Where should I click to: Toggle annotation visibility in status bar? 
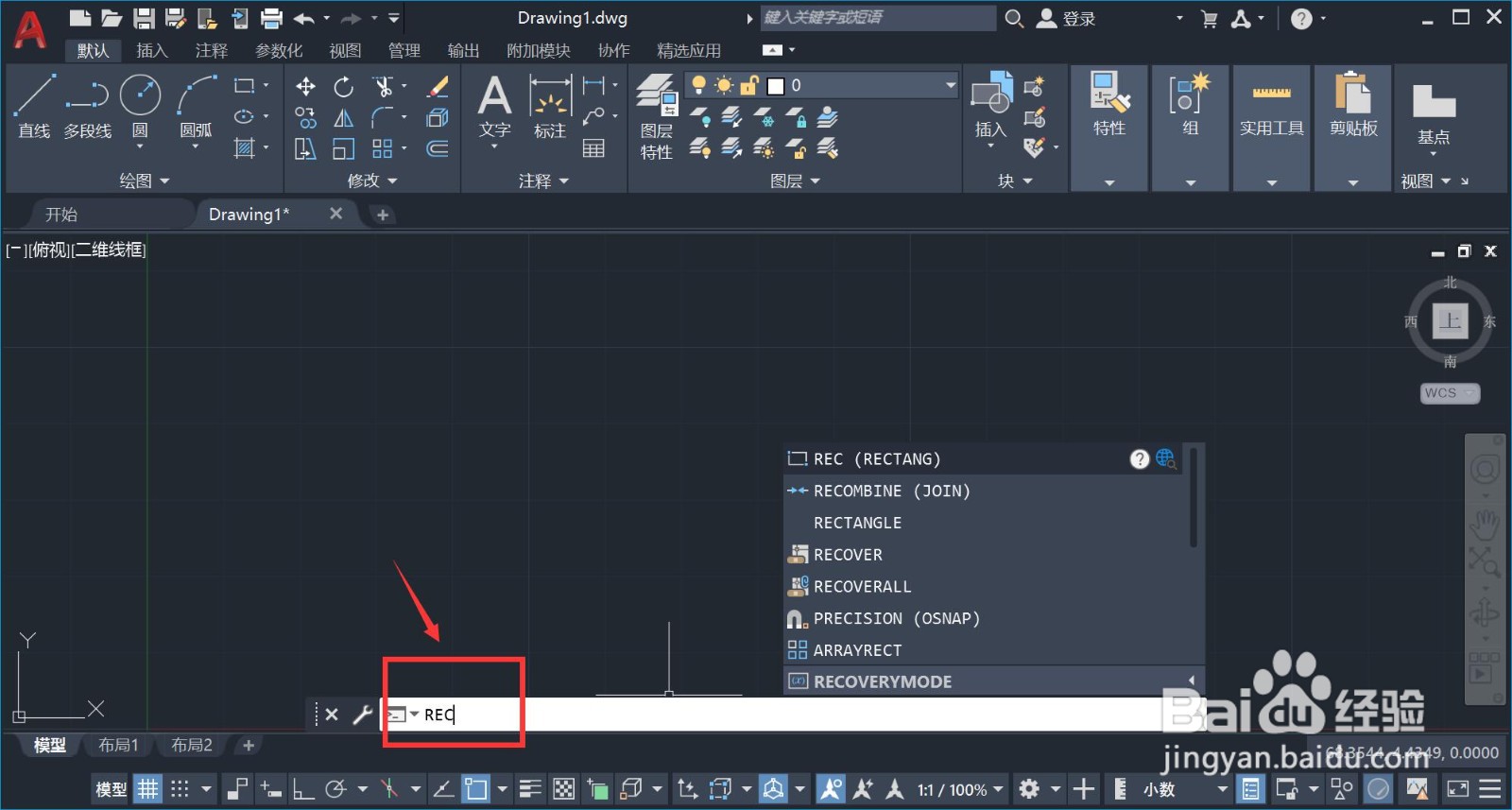[x=831, y=788]
